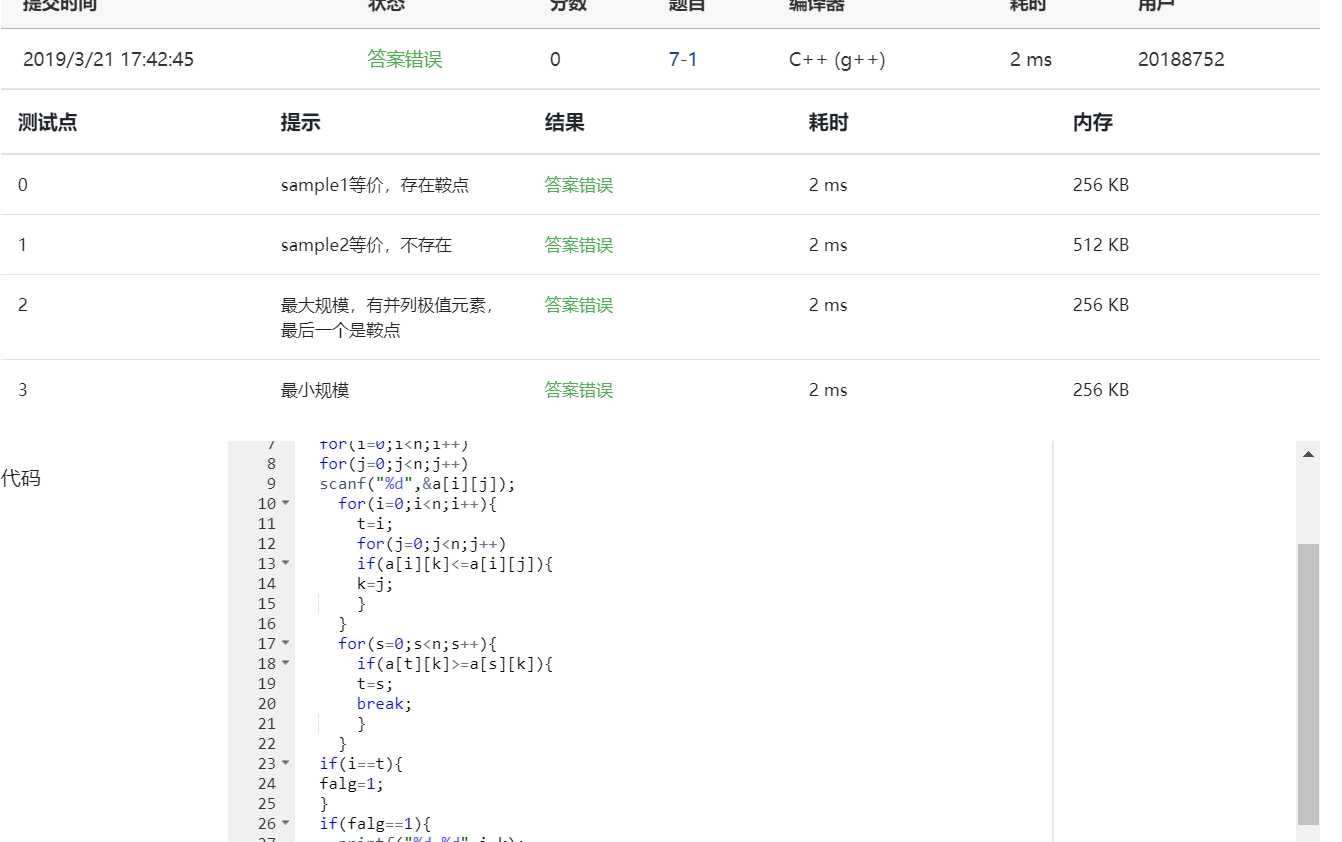The image size is (1342, 842).
Task: Click code line falg=1;
Action: pos(351,783)
